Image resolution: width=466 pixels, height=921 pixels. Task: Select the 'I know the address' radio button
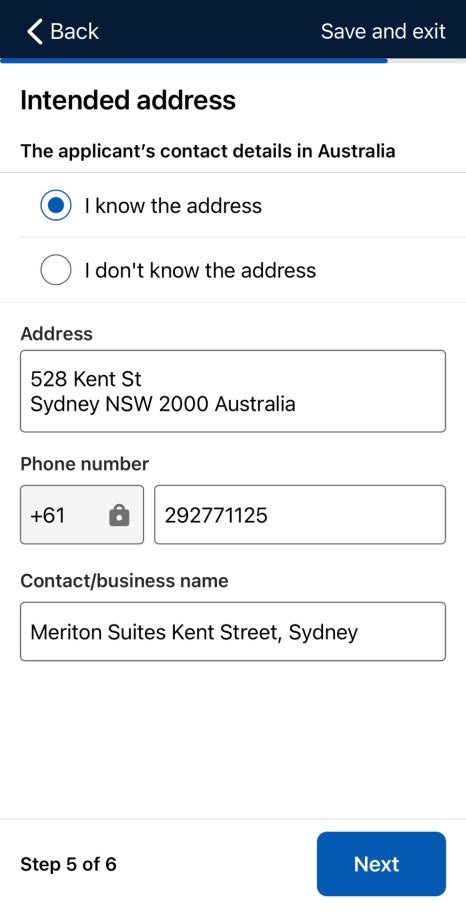(56, 206)
